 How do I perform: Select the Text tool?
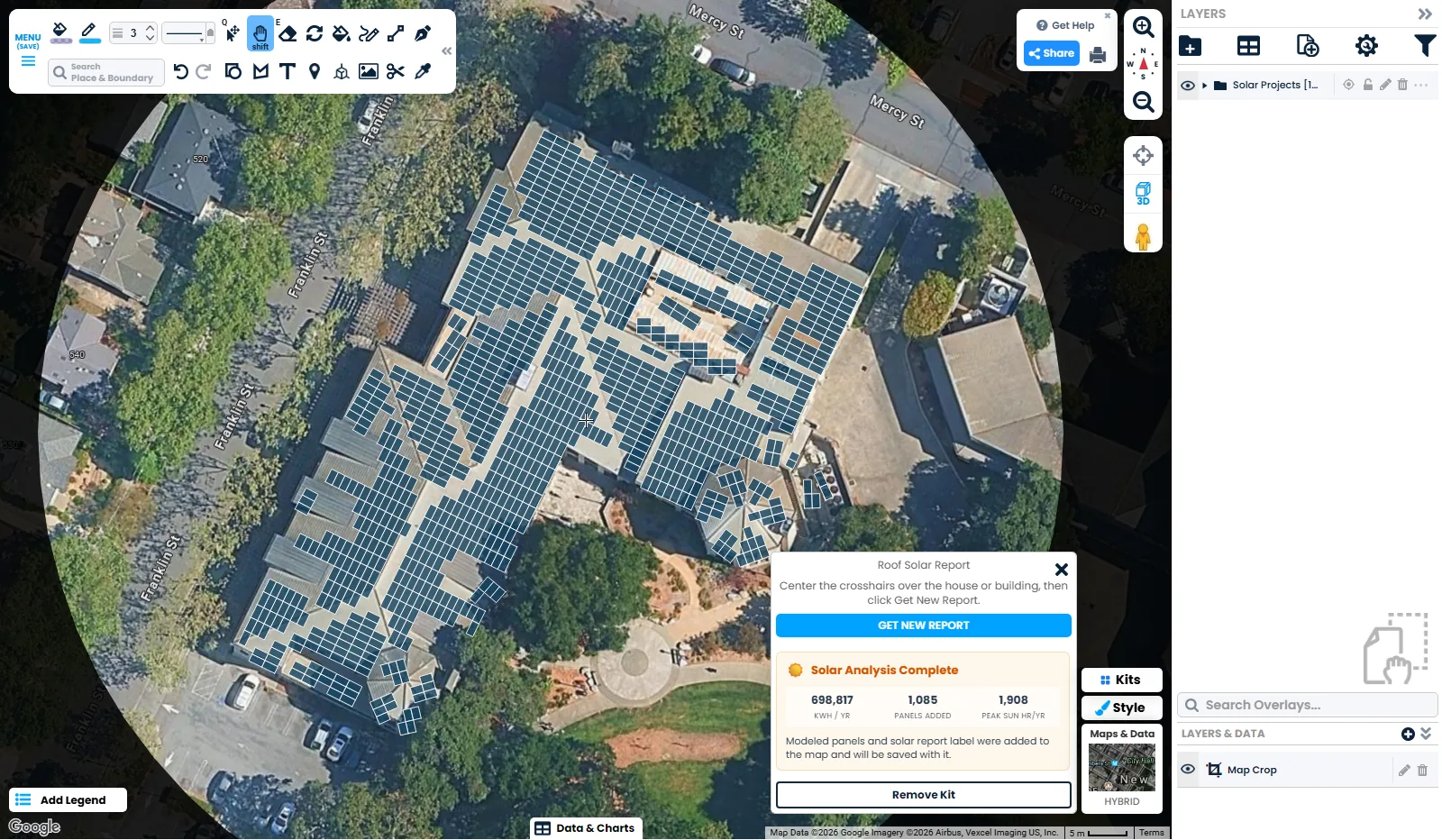287,71
